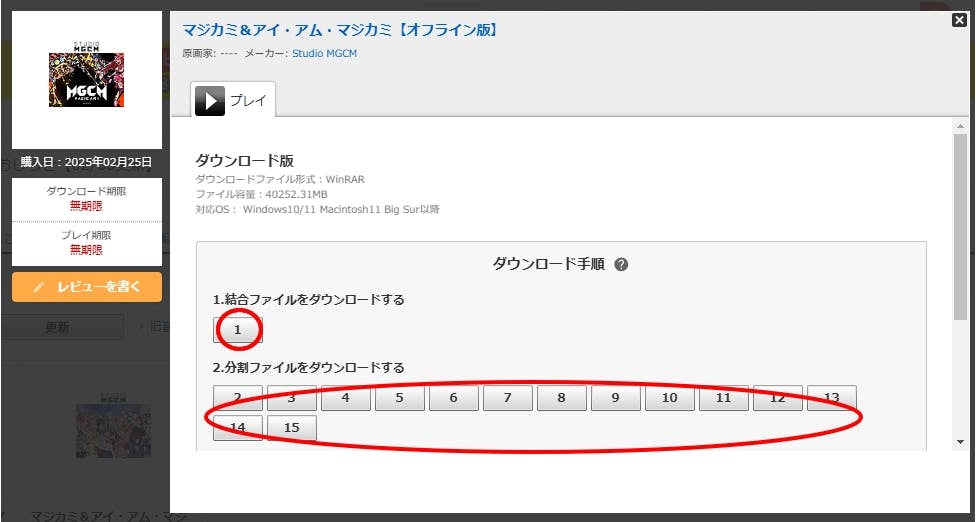This screenshot has width=976, height=522.
Task: Download combined file number 1
Action: point(237,330)
